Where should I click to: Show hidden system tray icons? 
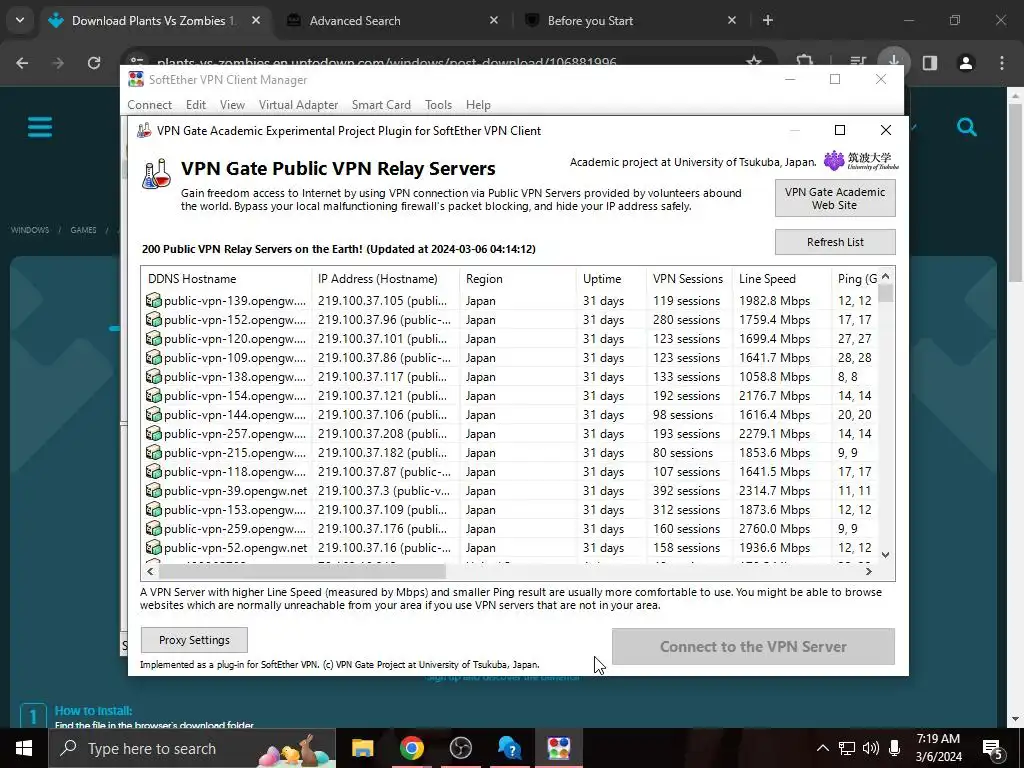click(x=822, y=748)
